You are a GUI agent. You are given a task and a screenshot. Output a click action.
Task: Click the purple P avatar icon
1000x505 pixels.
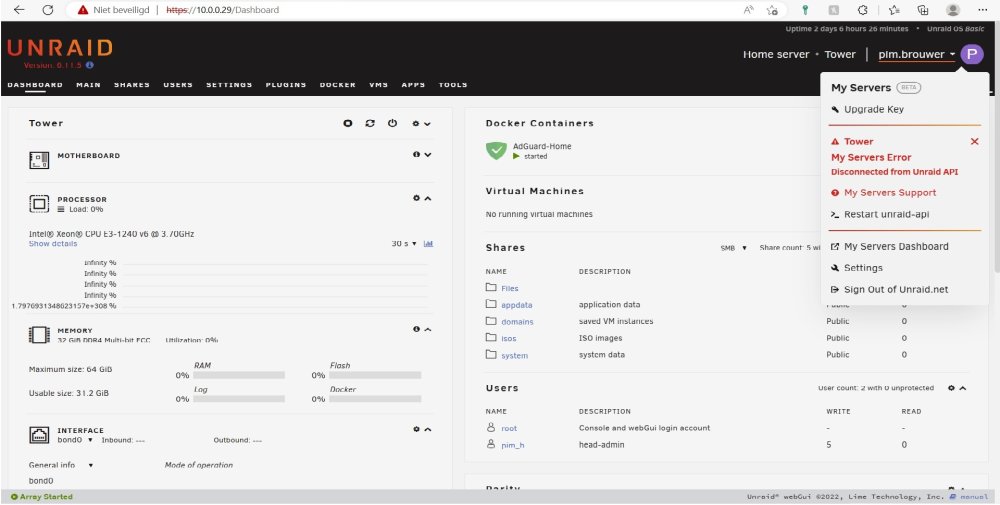(x=972, y=54)
